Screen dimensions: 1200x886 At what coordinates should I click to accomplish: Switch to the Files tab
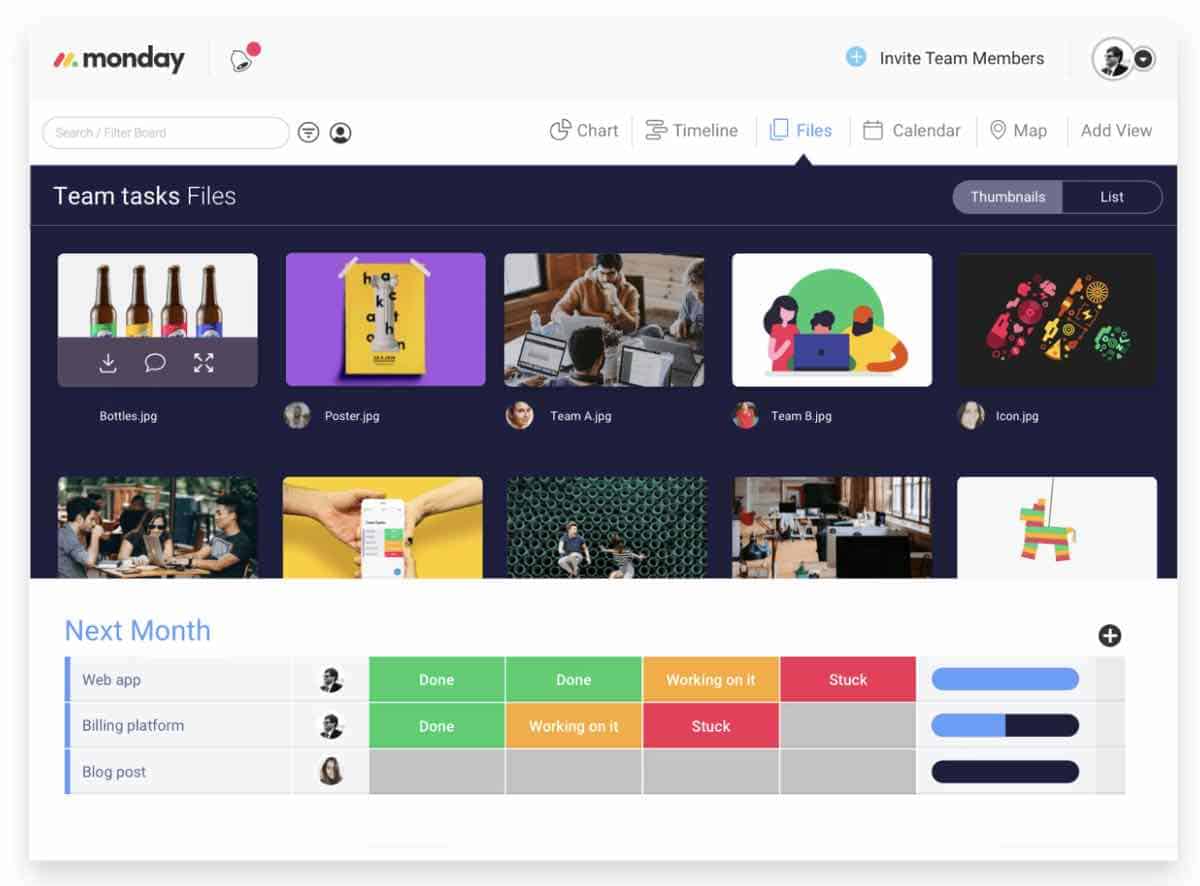tap(800, 130)
